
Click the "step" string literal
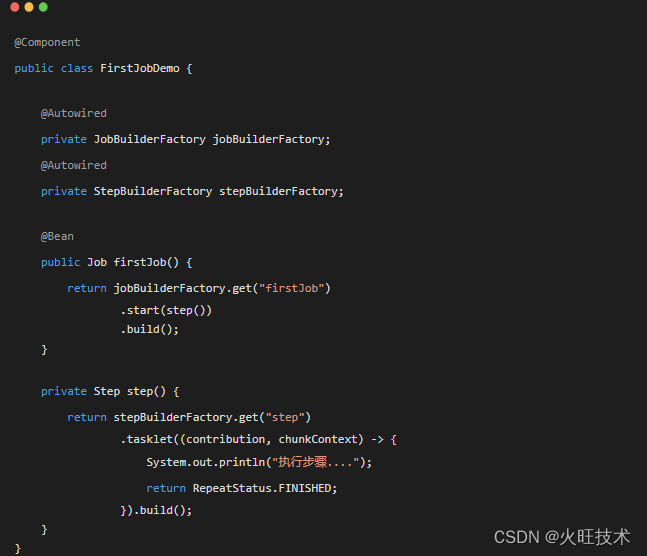coord(285,417)
